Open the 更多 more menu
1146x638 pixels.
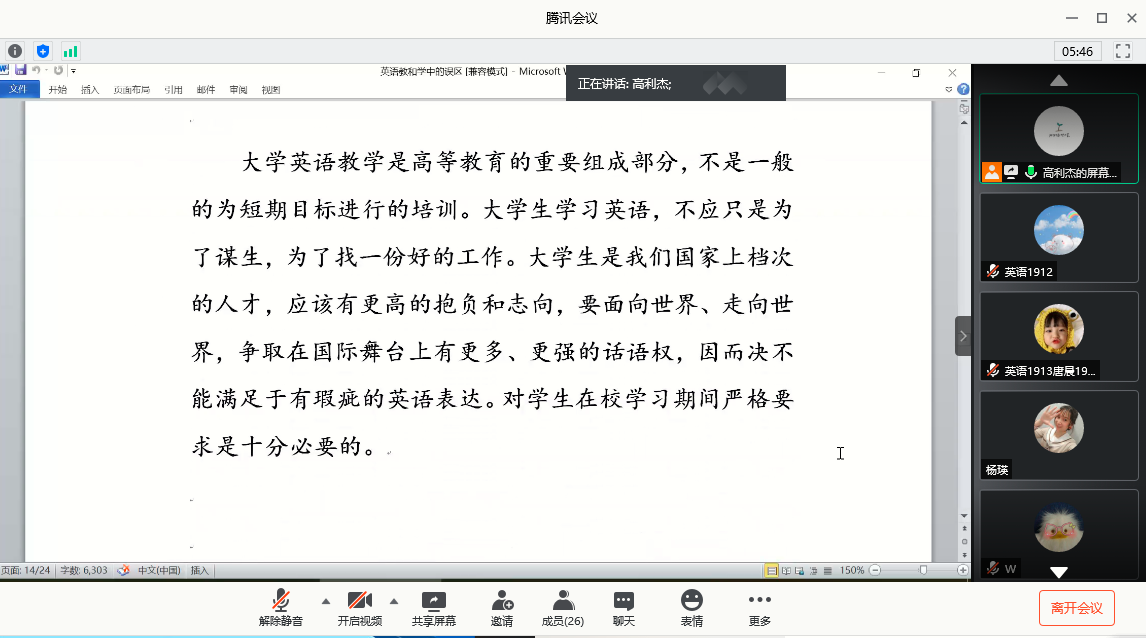pos(760,607)
